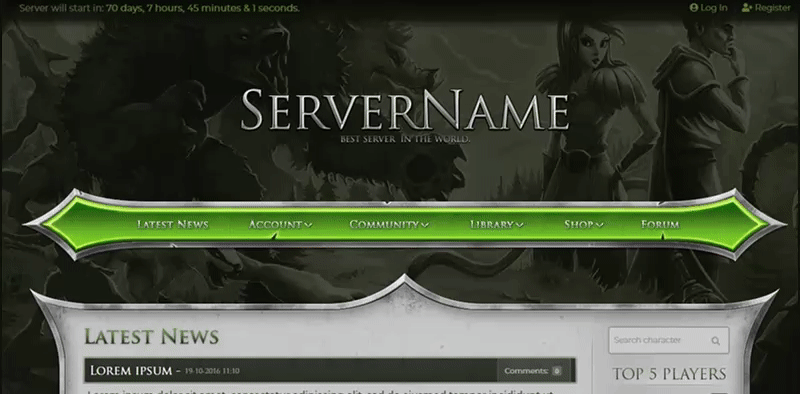Click the Comments label on news post
Image resolution: width=800 pixels, height=394 pixels.
click(526, 371)
